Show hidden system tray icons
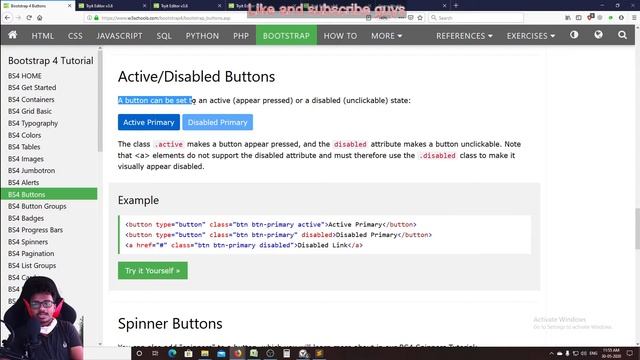 551,353
